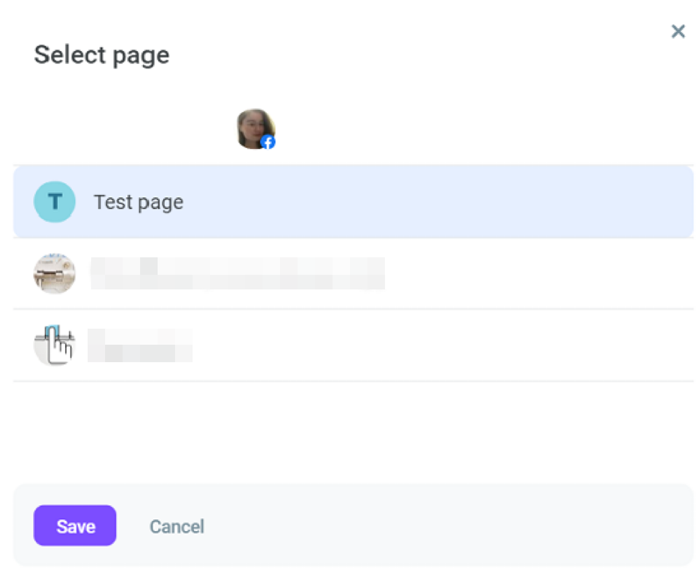Pick the third page with blurred name
700x572 pixels.
pyautogui.click(x=353, y=345)
